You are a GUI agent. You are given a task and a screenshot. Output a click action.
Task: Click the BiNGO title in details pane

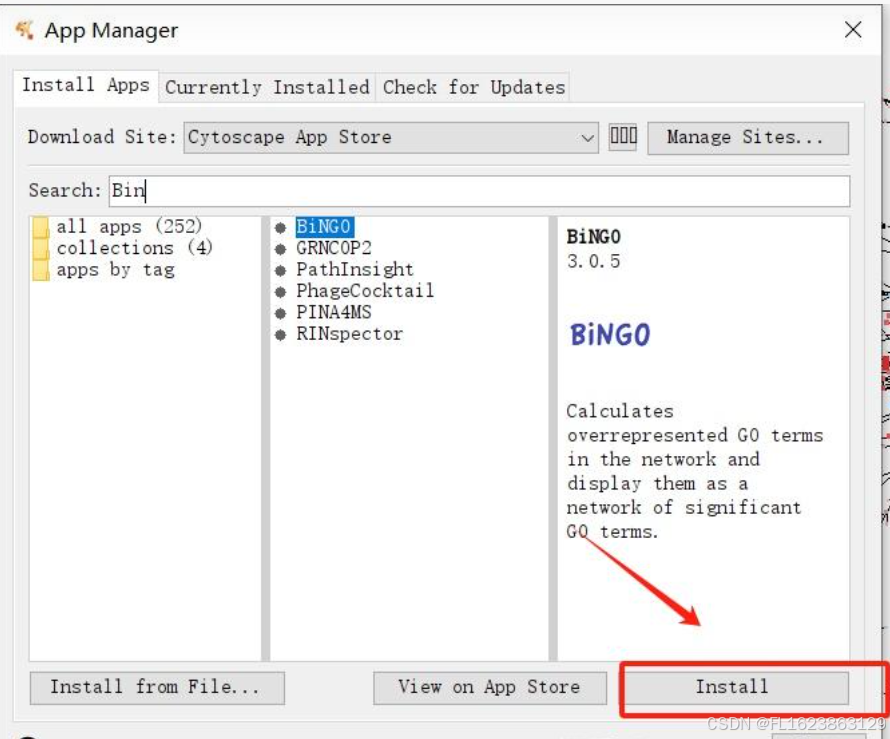pyautogui.click(x=594, y=237)
